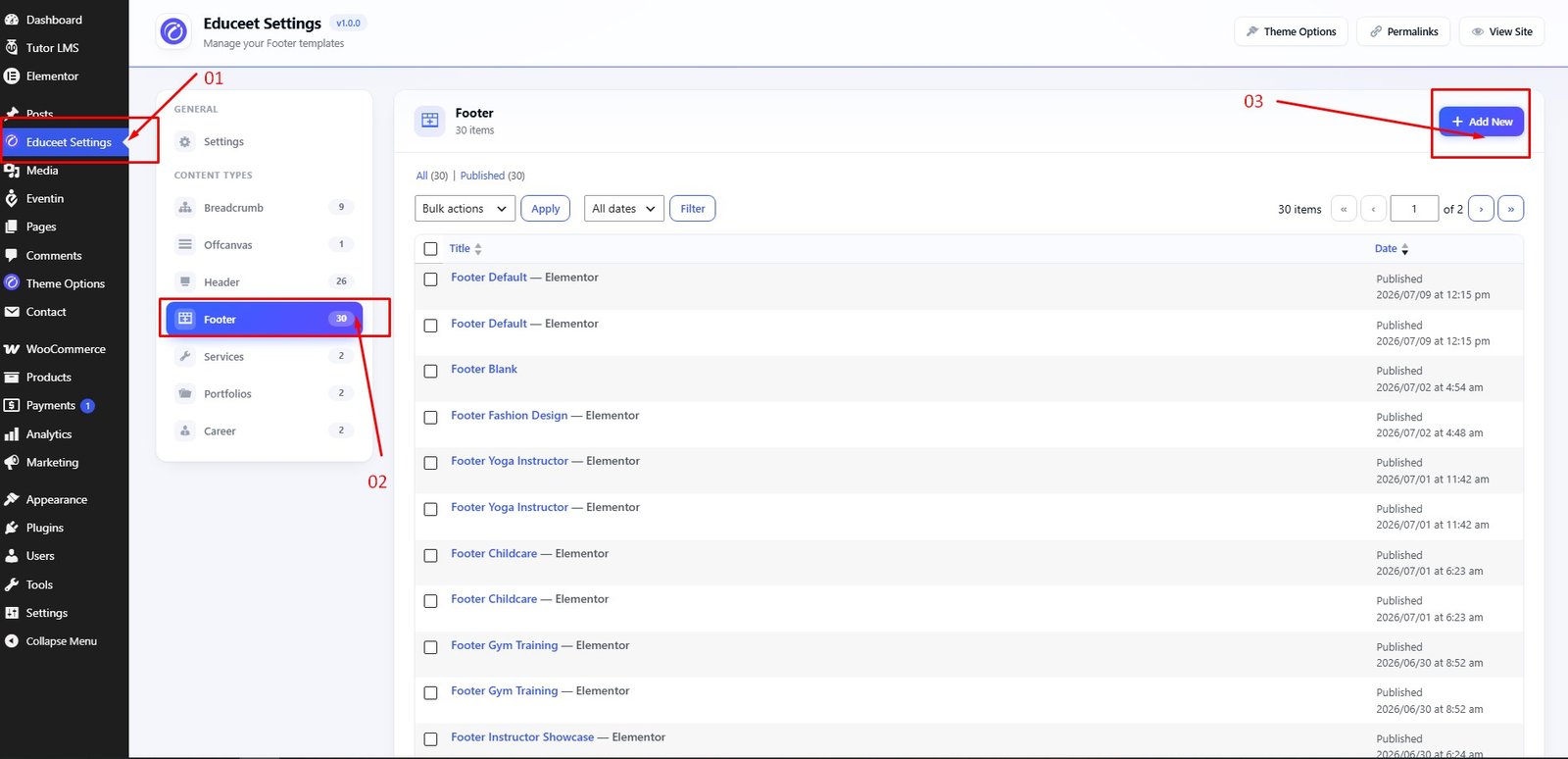
Task: Open Settings under General section
Action: click(265, 142)
